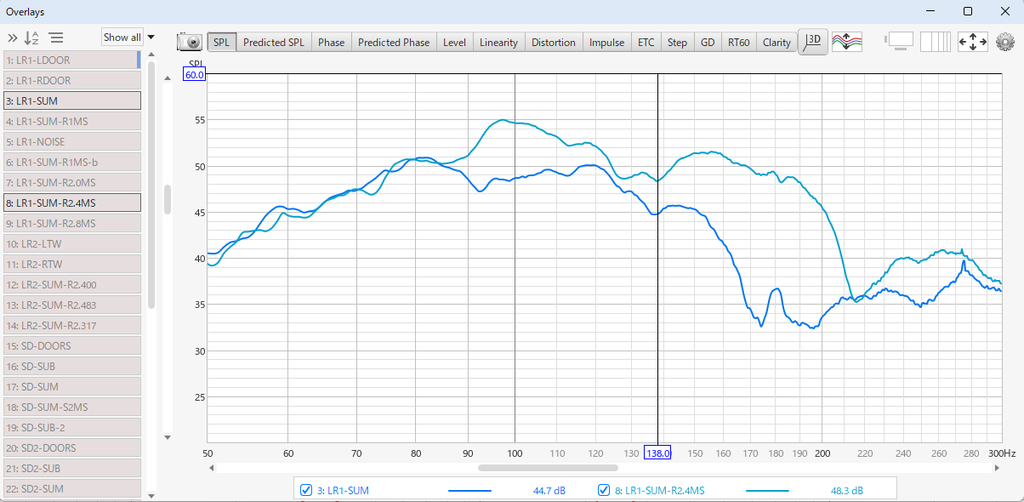Click the measurement list scroll down arrow
Screen dimensions: 1024x502
pos(152,496)
